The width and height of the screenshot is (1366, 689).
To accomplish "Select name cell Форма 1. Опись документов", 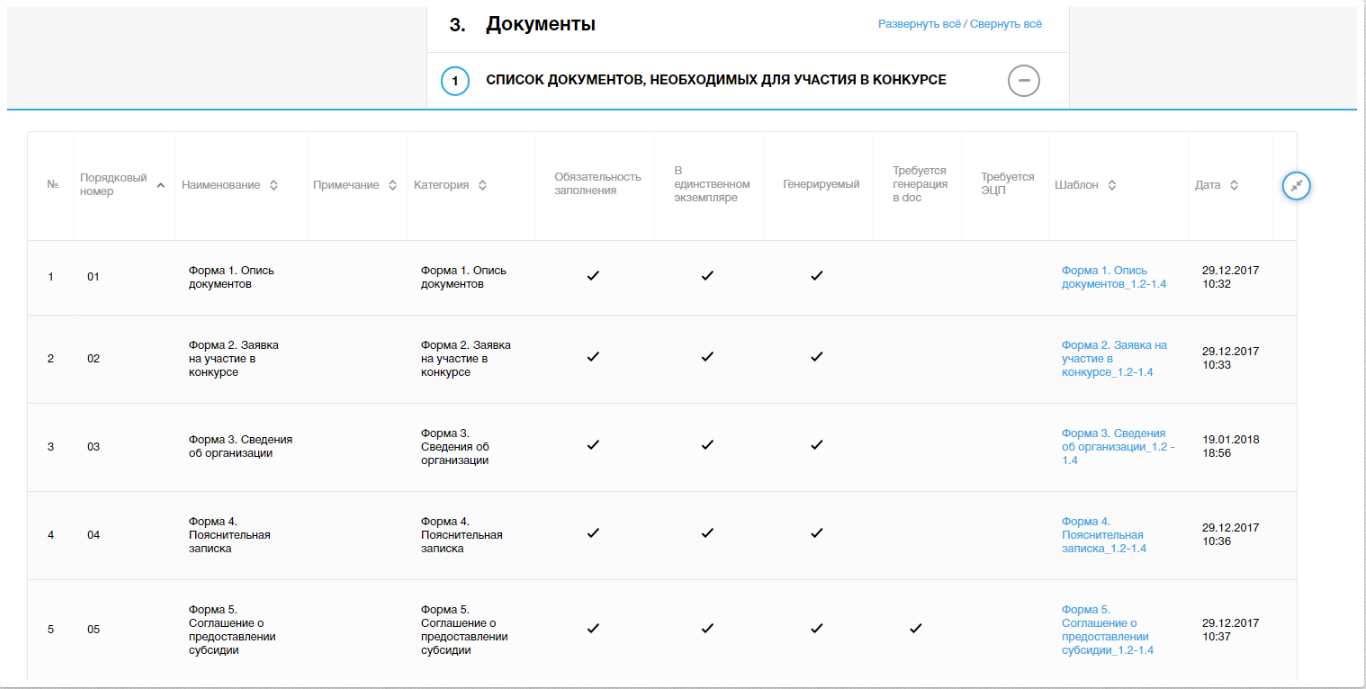I will pos(231,277).
